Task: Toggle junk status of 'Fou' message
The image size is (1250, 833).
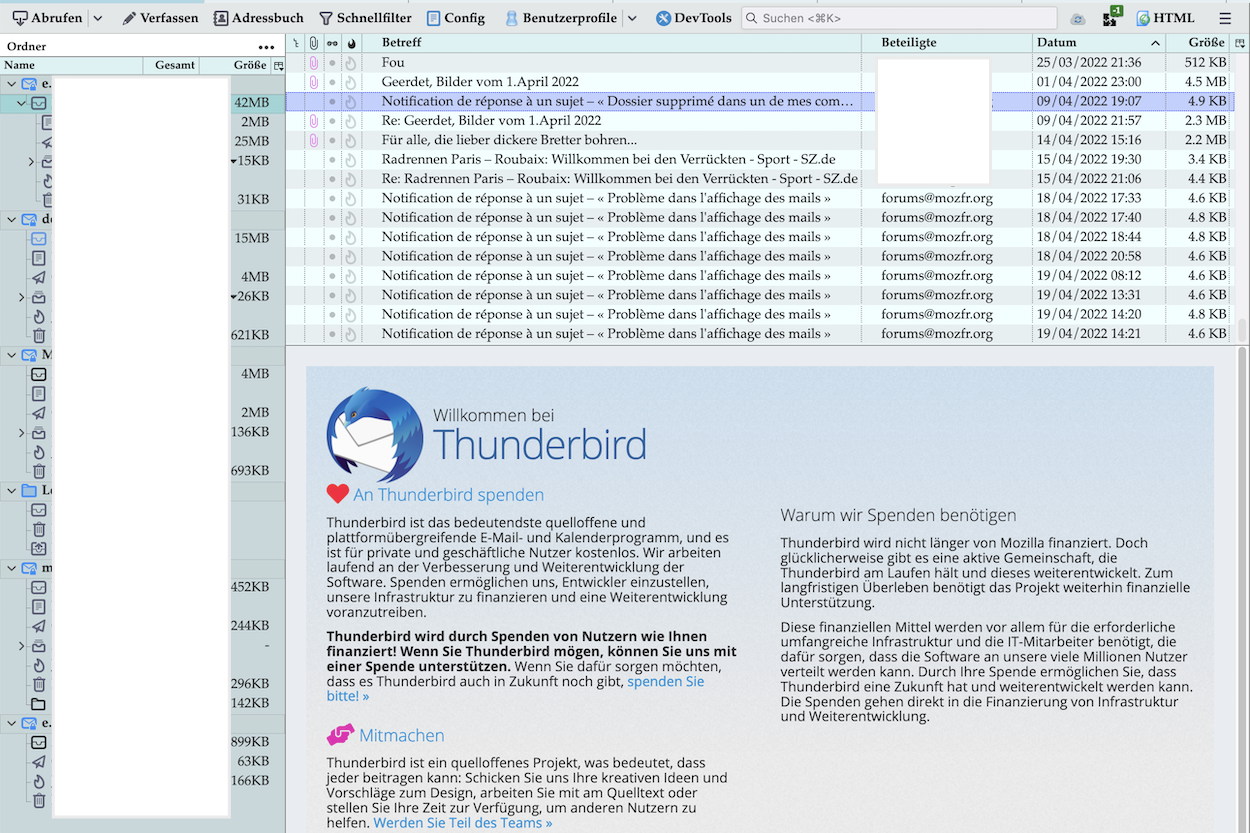Action: [351, 63]
